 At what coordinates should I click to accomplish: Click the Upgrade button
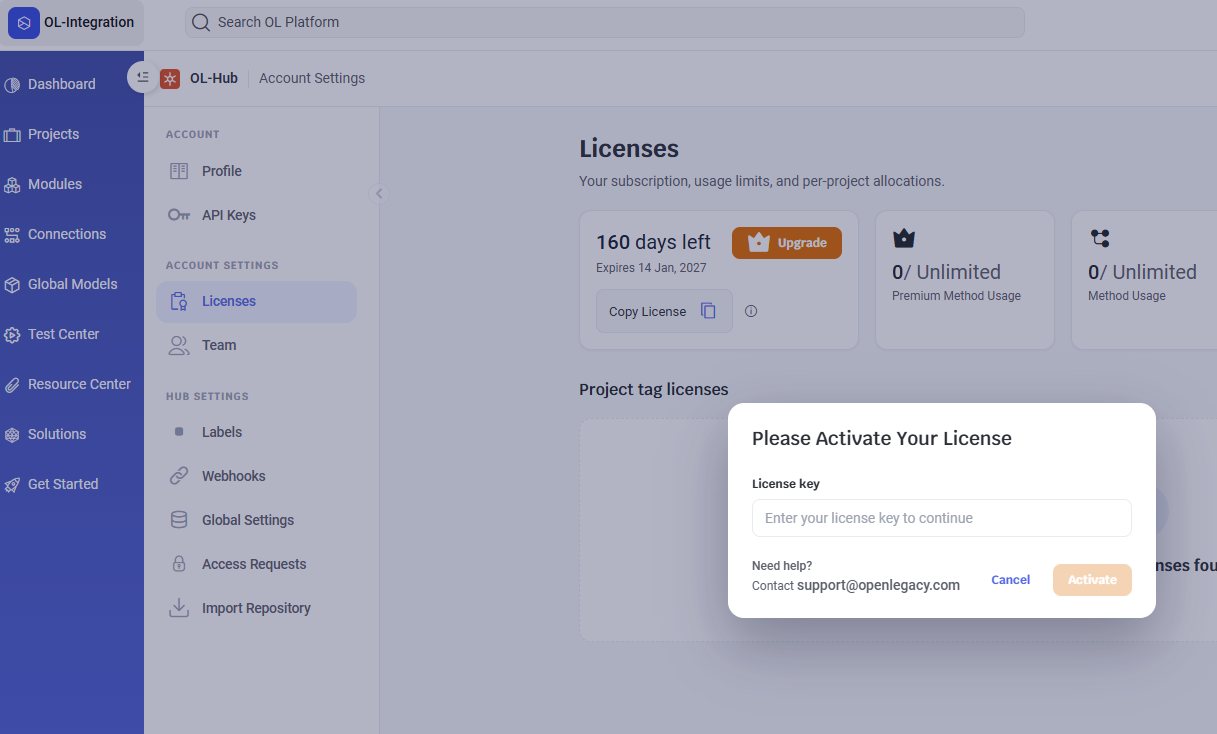point(787,243)
